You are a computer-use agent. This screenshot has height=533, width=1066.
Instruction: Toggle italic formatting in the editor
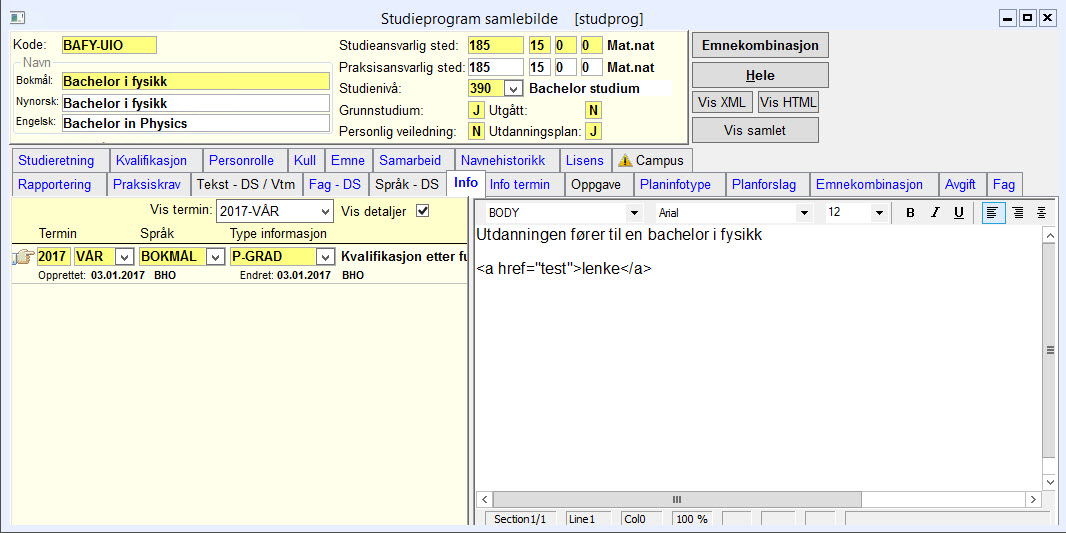coord(935,213)
